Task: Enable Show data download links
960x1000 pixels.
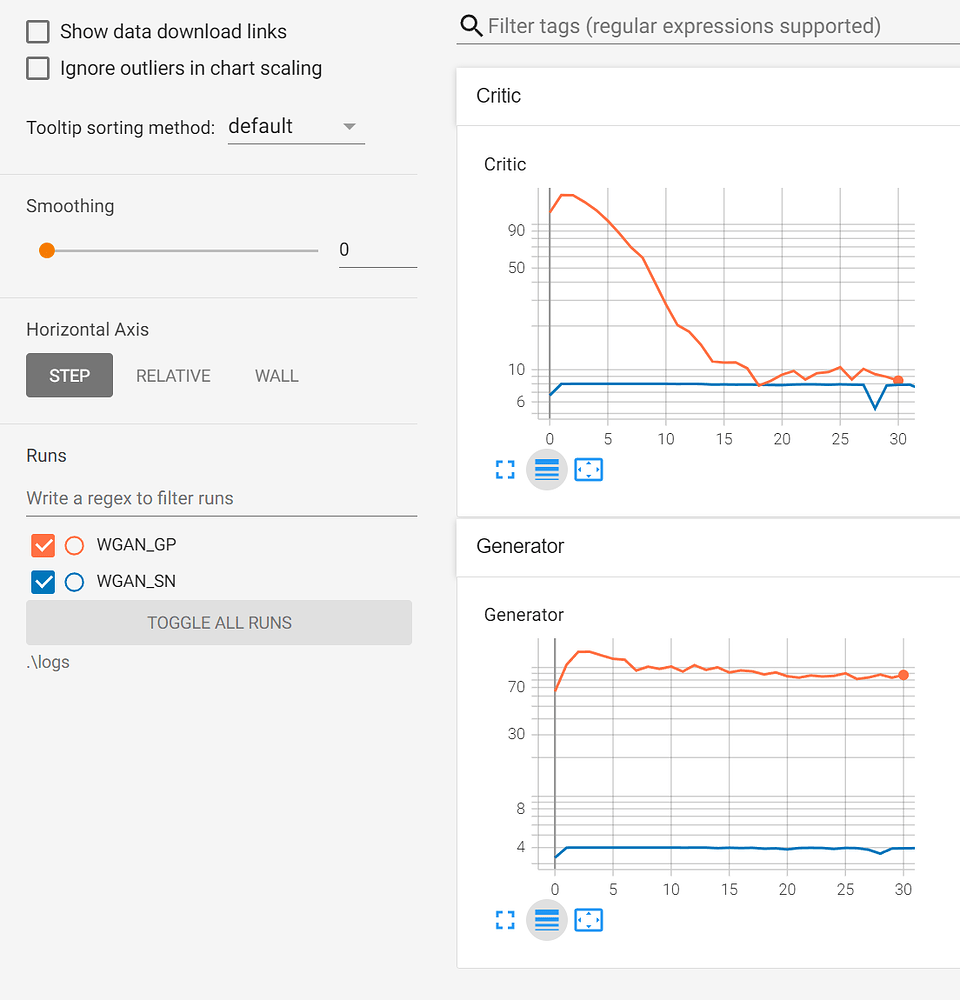Action: coord(38,32)
